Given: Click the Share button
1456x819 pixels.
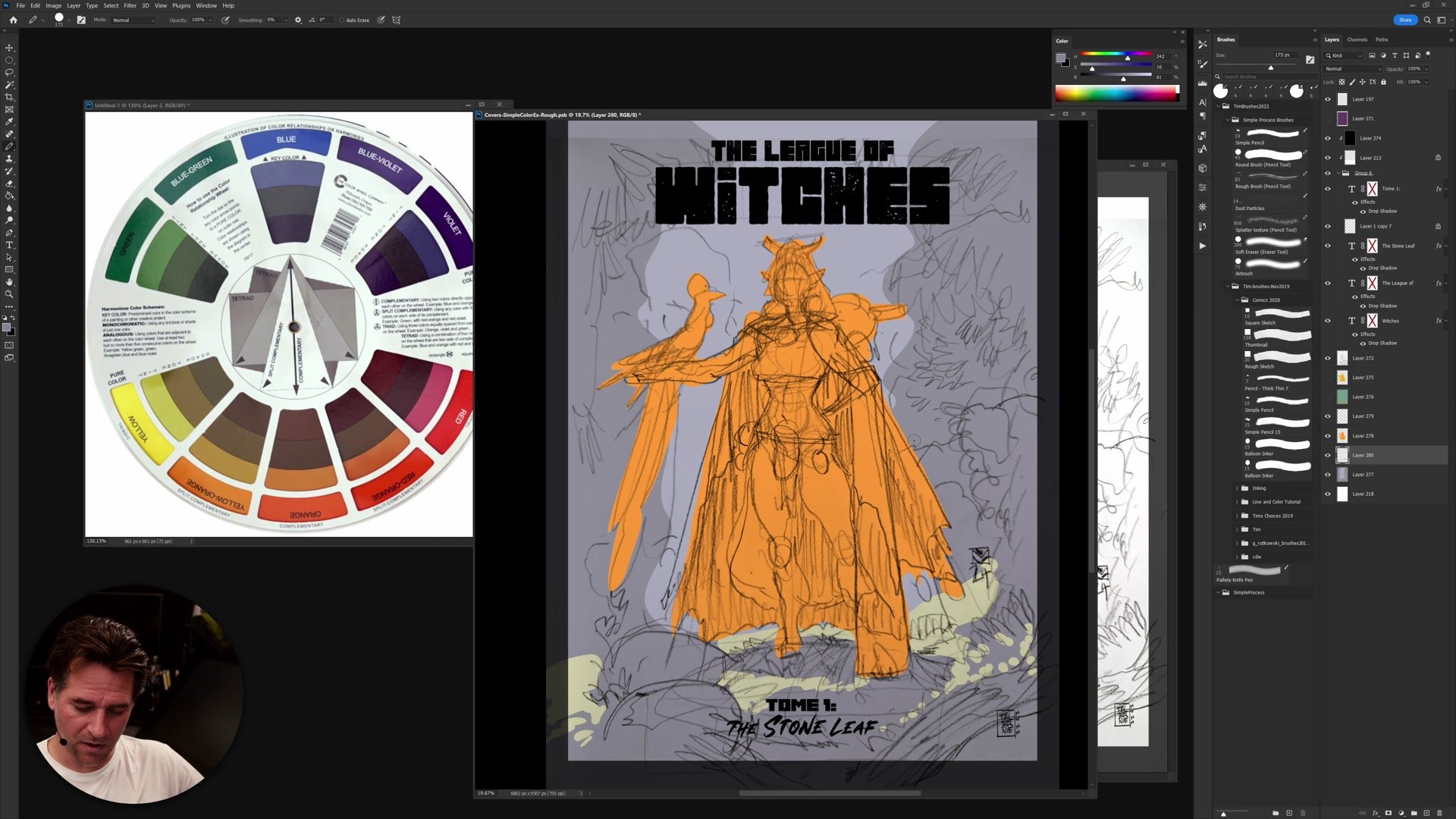Looking at the screenshot, I should pos(1404,20).
